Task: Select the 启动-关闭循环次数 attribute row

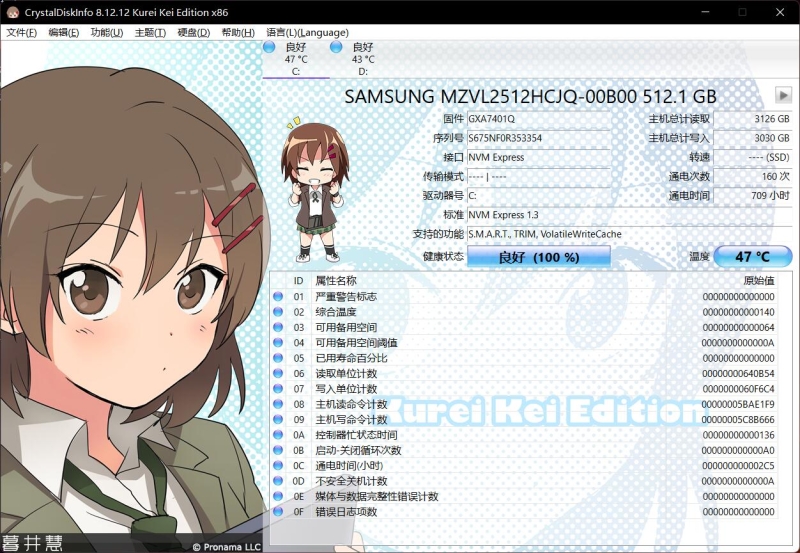Action: click(x=524, y=450)
